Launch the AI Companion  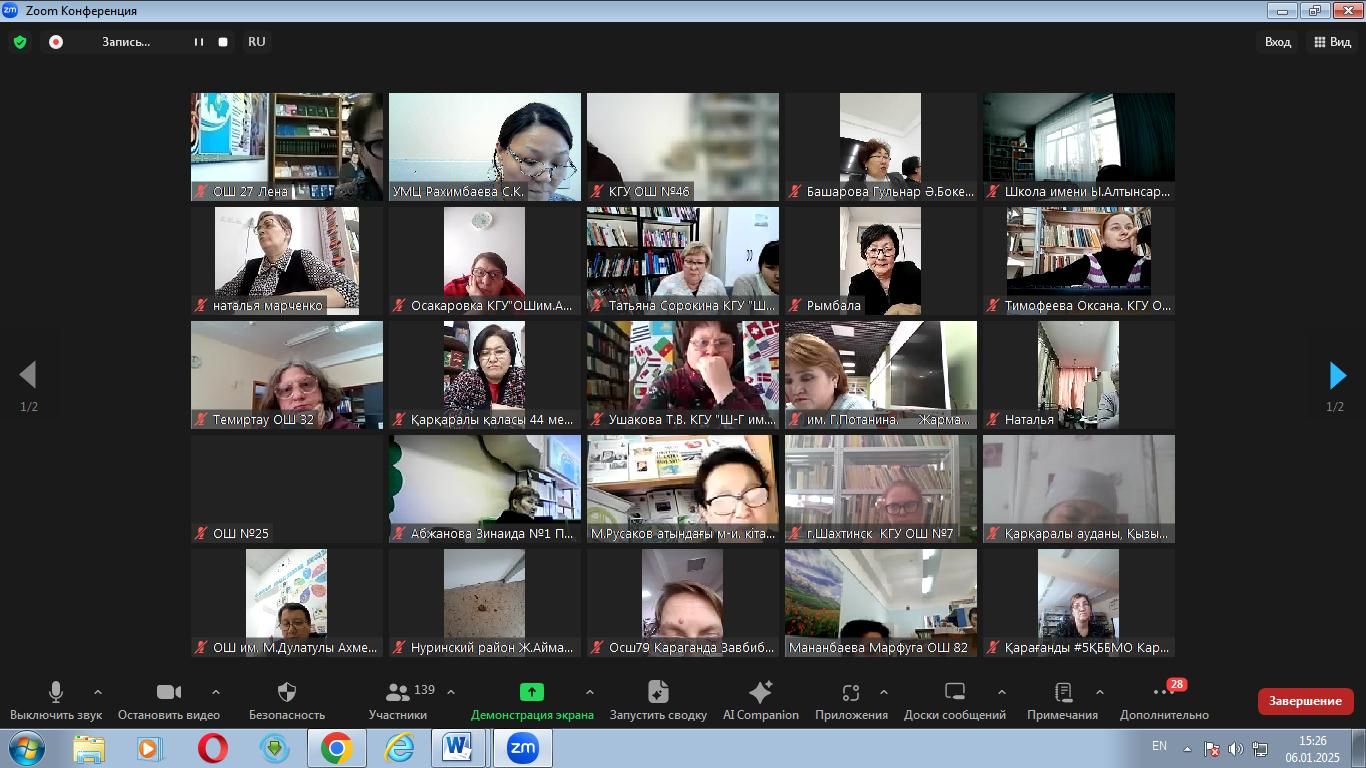[x=760, y=692]
